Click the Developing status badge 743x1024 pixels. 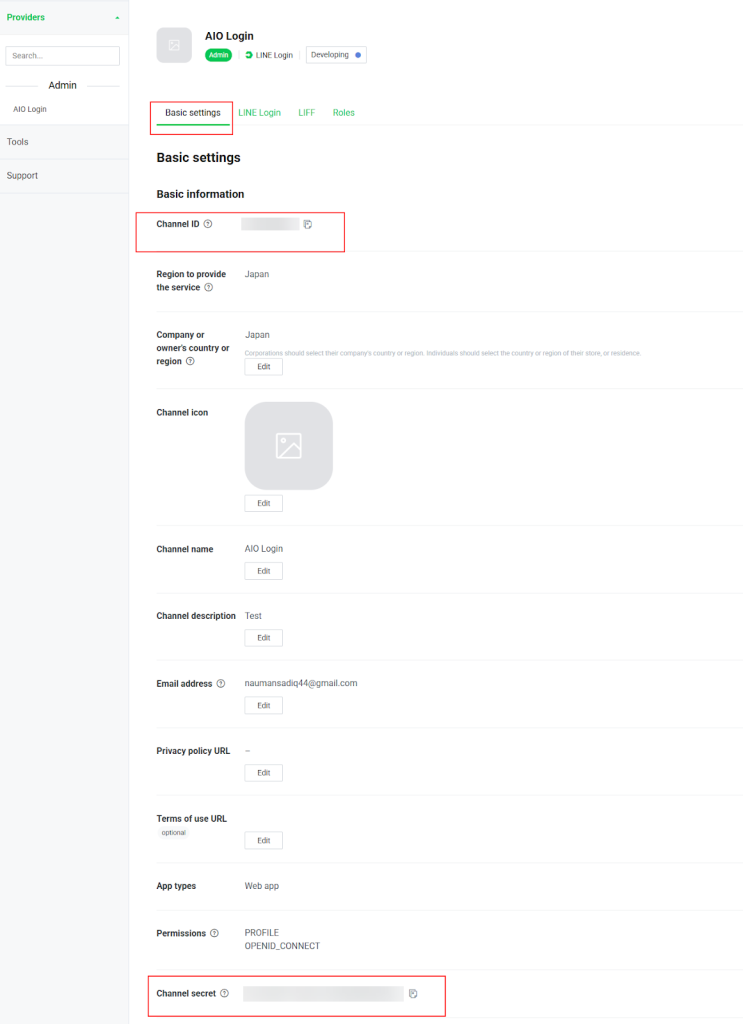click(336, 55)
